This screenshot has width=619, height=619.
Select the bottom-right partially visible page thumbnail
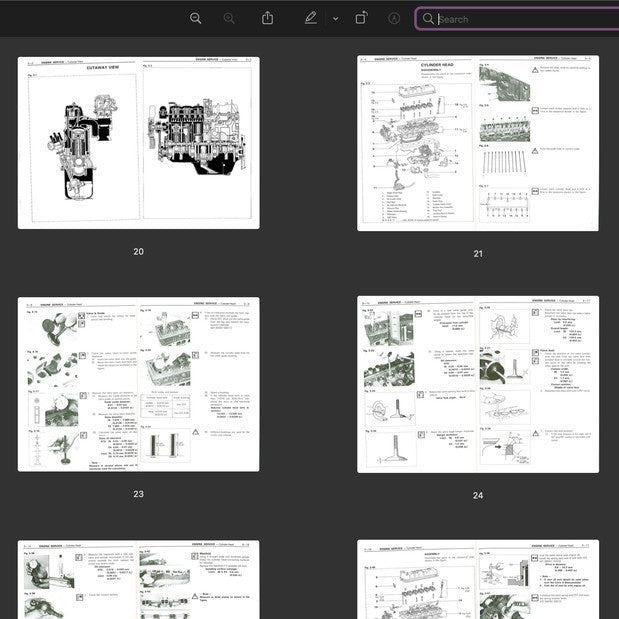[x=478, y=580]
